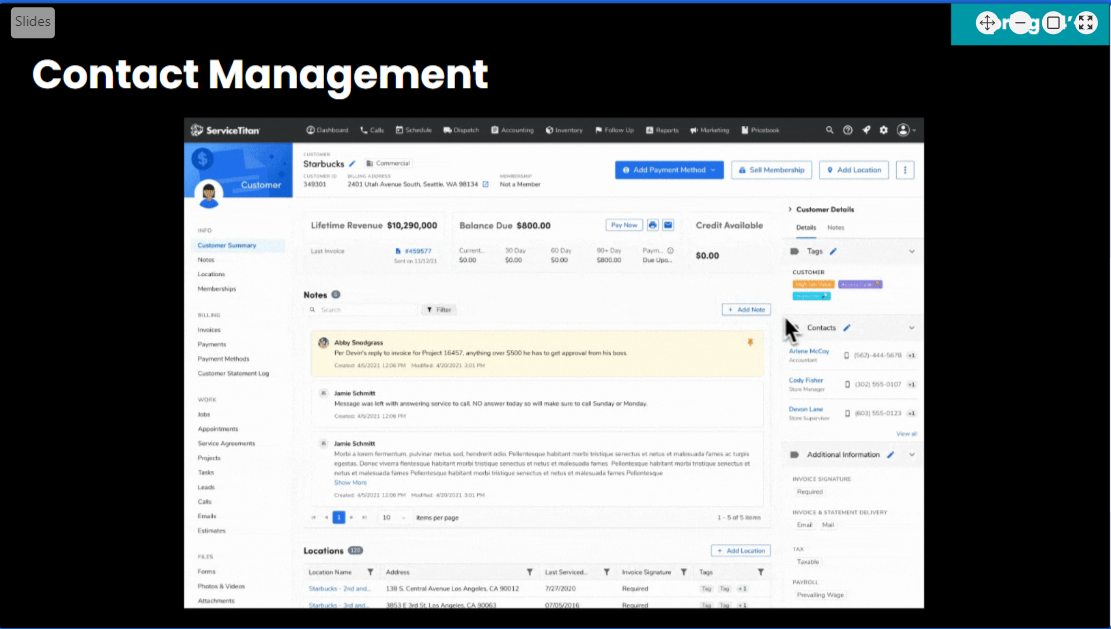Click the customer avatar picture
Viewport: 1111px width, 629px height.
(209, 194)
